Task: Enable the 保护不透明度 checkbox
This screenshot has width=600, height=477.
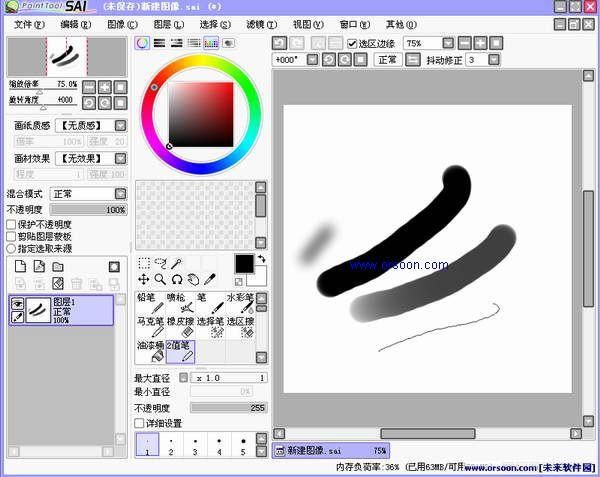Action: [12, 225]
